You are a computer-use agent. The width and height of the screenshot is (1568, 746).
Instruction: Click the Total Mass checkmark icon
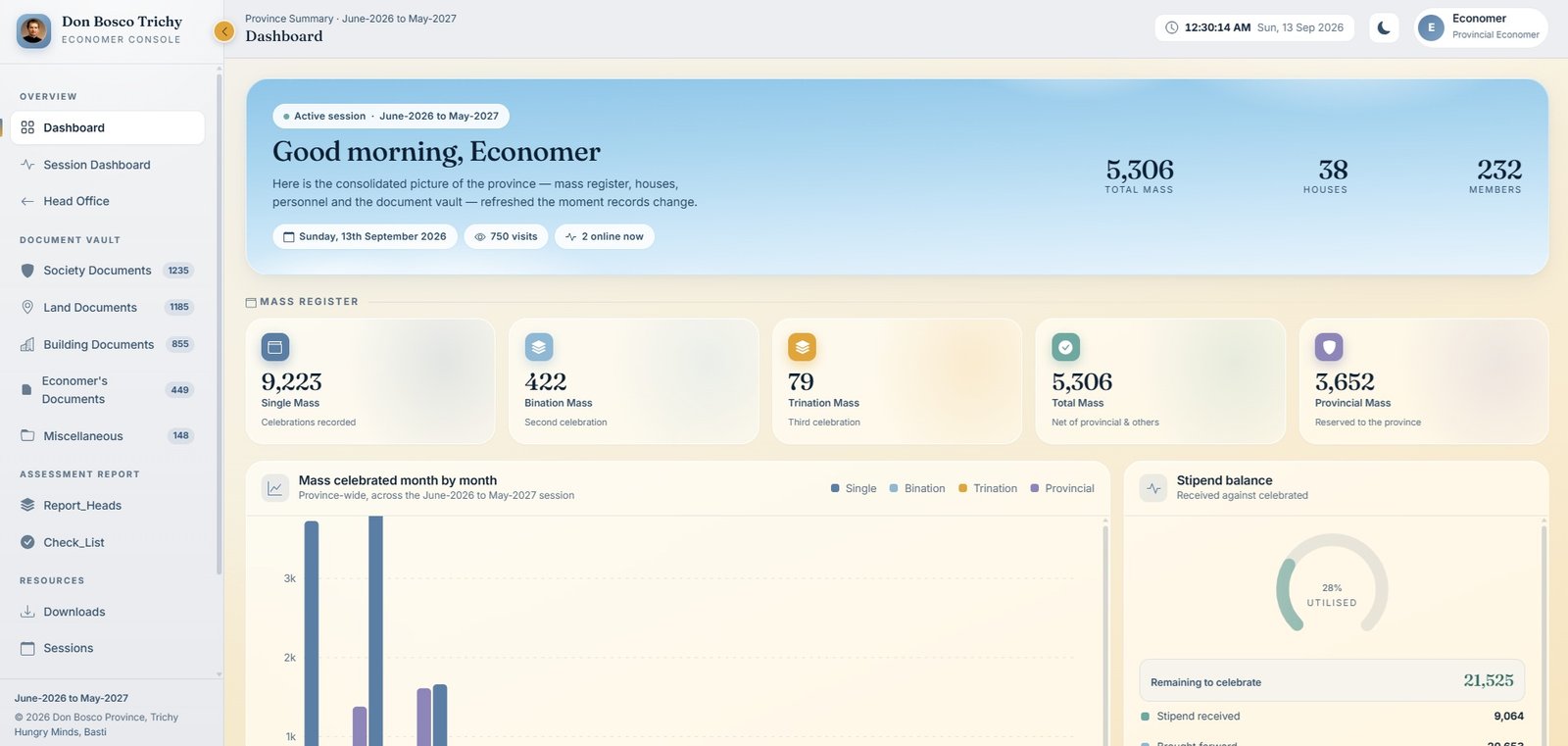[1065, 347]
